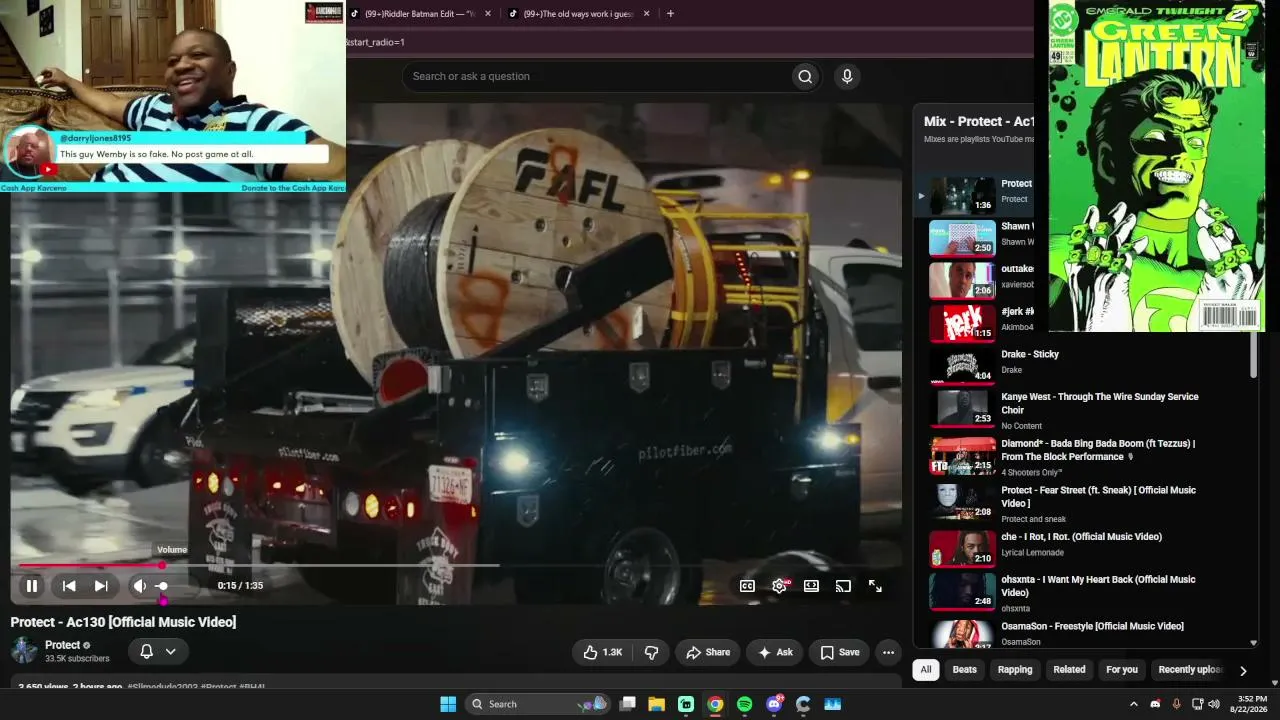Image resolution: width=1280 pixels, height=720 pixels.
Task: Open the #jerk 1:15 thumbnail
Action: point(962,323)
